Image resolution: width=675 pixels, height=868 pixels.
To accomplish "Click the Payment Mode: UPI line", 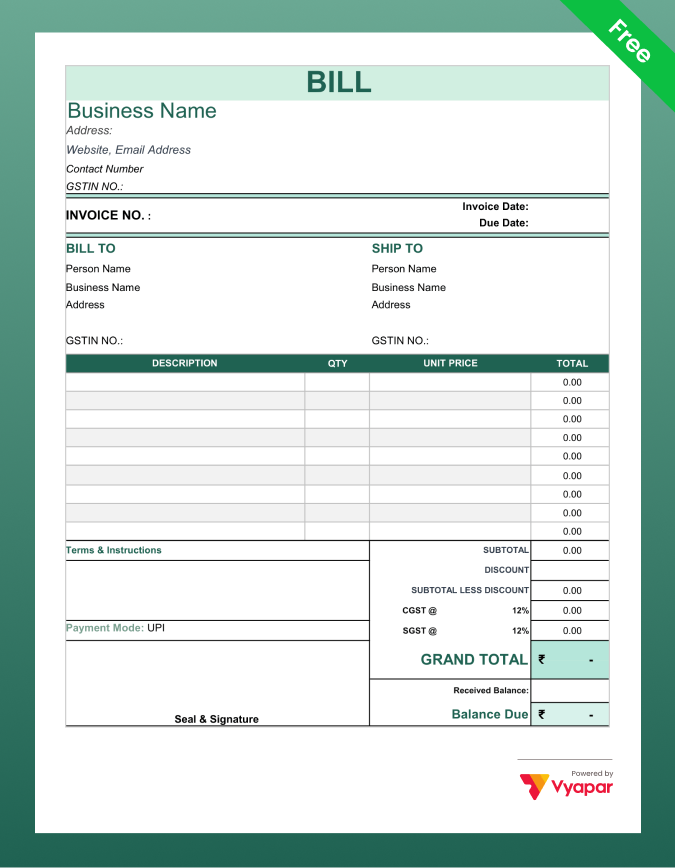I will 115,628.
